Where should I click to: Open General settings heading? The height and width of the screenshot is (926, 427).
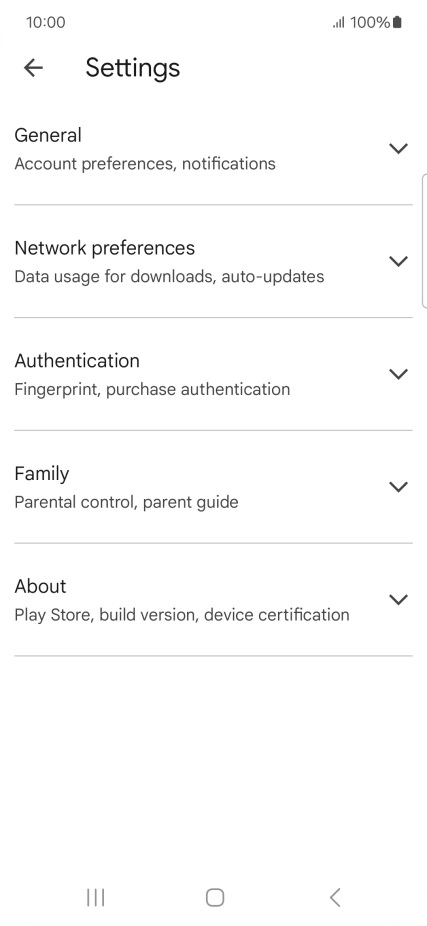[48, 135]
